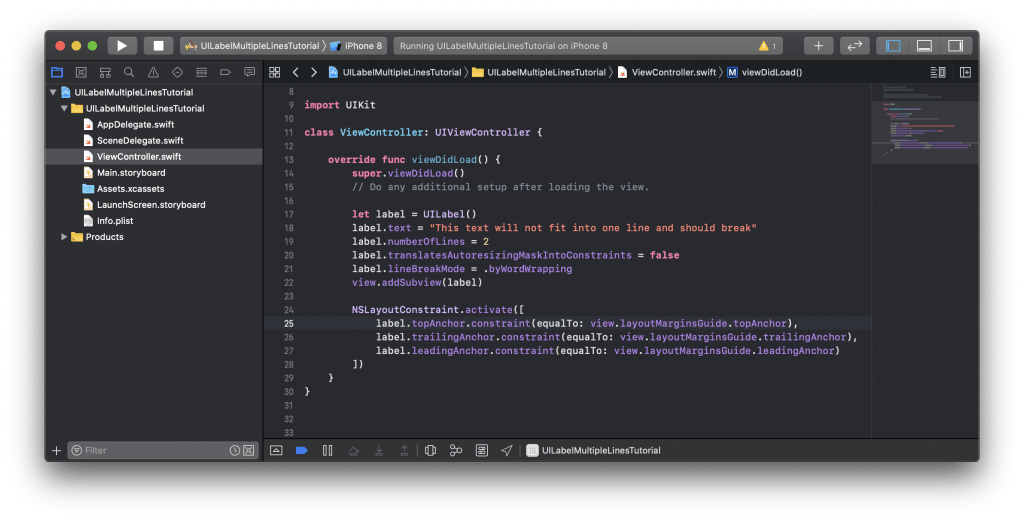The height and width of the screenshot is (521, 1024).
Task: Click the Run (play) button
Action: click(x=122, y=46)
